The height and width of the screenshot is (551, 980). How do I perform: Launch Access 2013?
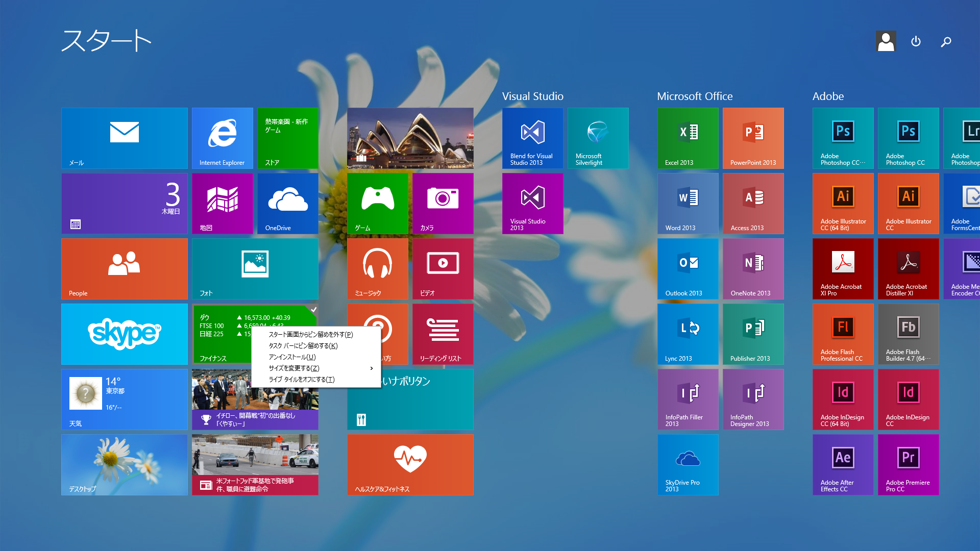coord(753,204)
